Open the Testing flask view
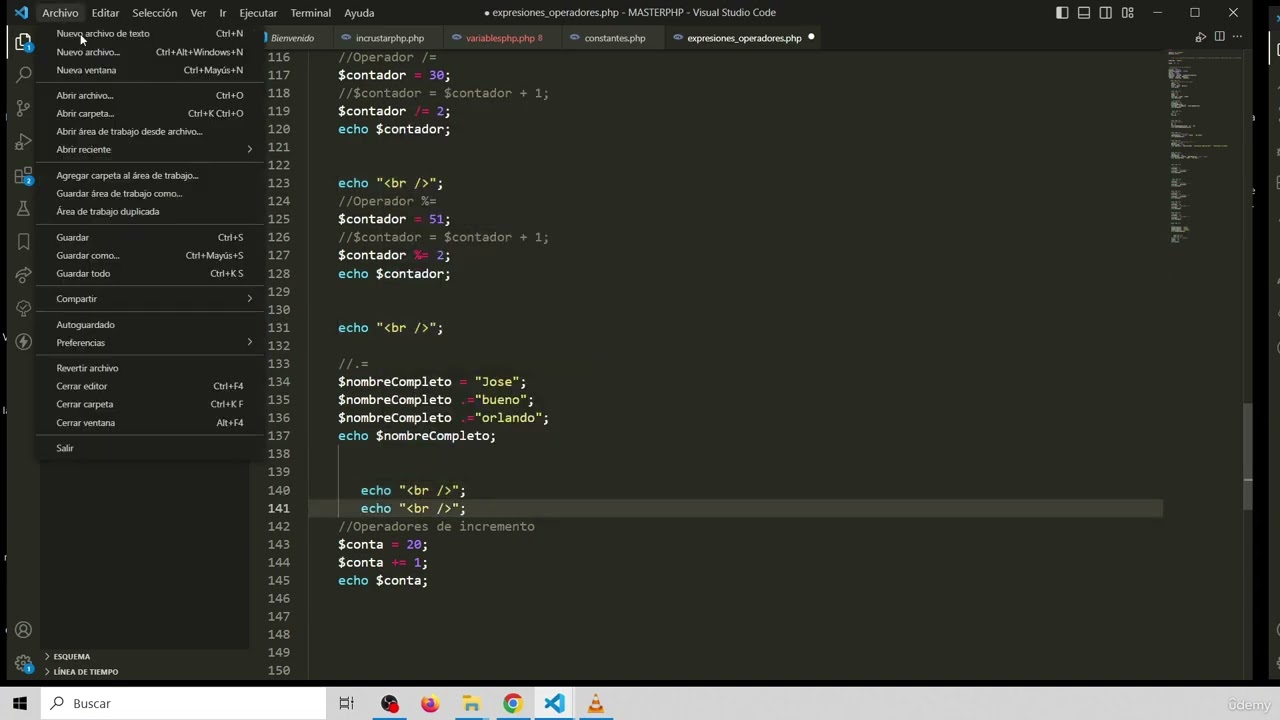Screen dimensions: 1280x720 [23, 209]
